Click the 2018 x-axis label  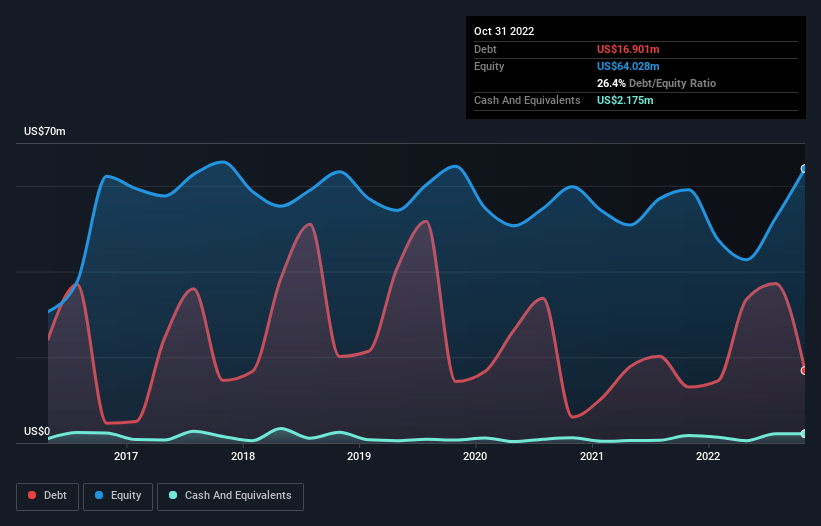pyautogui.click(x=243, y=456)
